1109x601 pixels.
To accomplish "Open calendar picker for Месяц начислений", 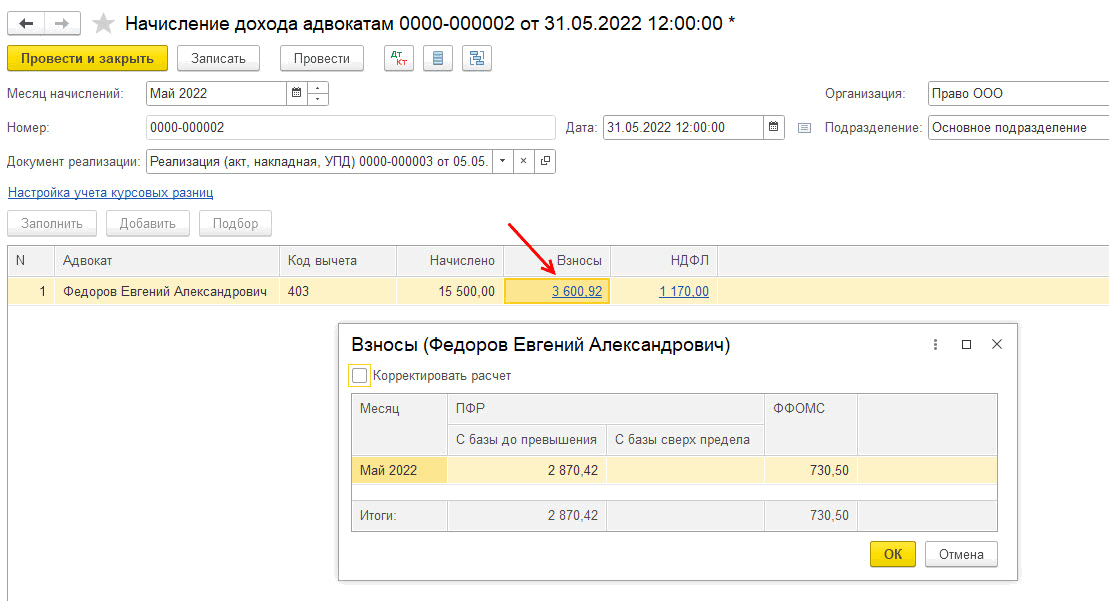I will tap(296, 94).
